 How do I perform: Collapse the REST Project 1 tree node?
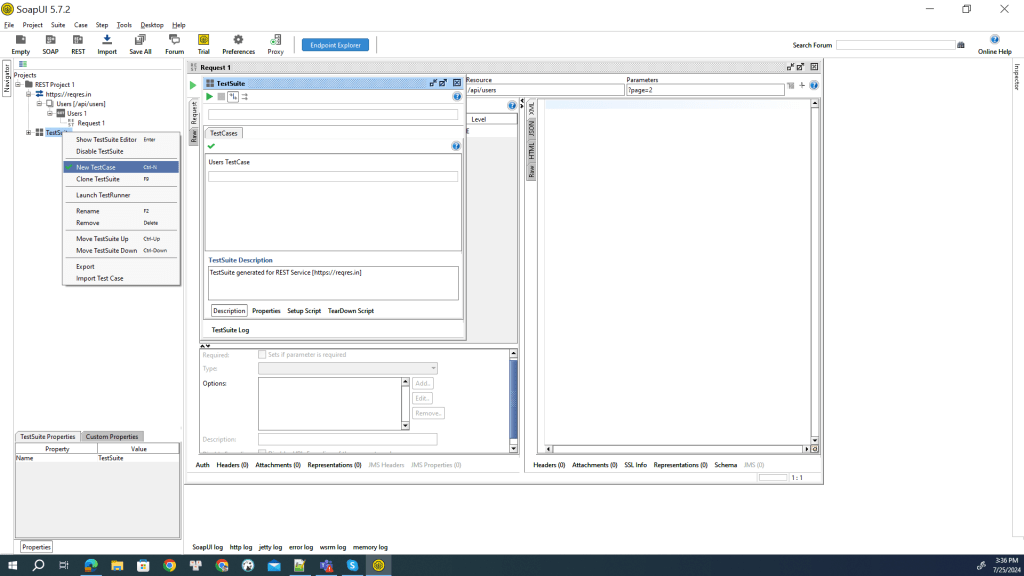[x=18, y=85]
